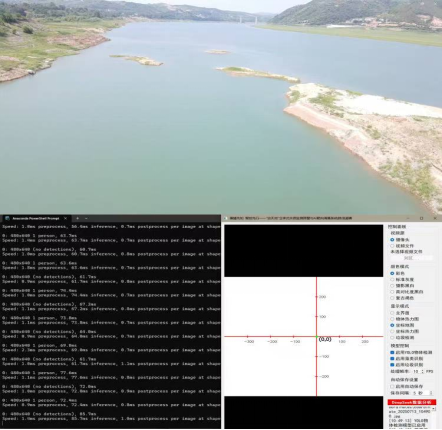
Task: Click the processing frame rate FPS spinner arrows
Action: coord(423,371)
